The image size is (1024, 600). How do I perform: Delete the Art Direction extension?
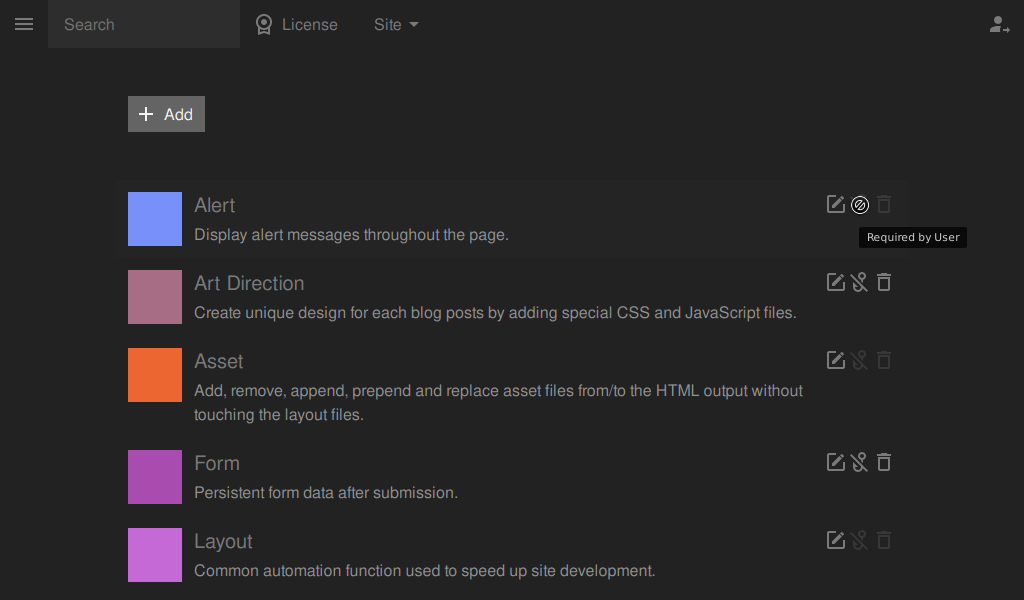[x=884, y=282]
